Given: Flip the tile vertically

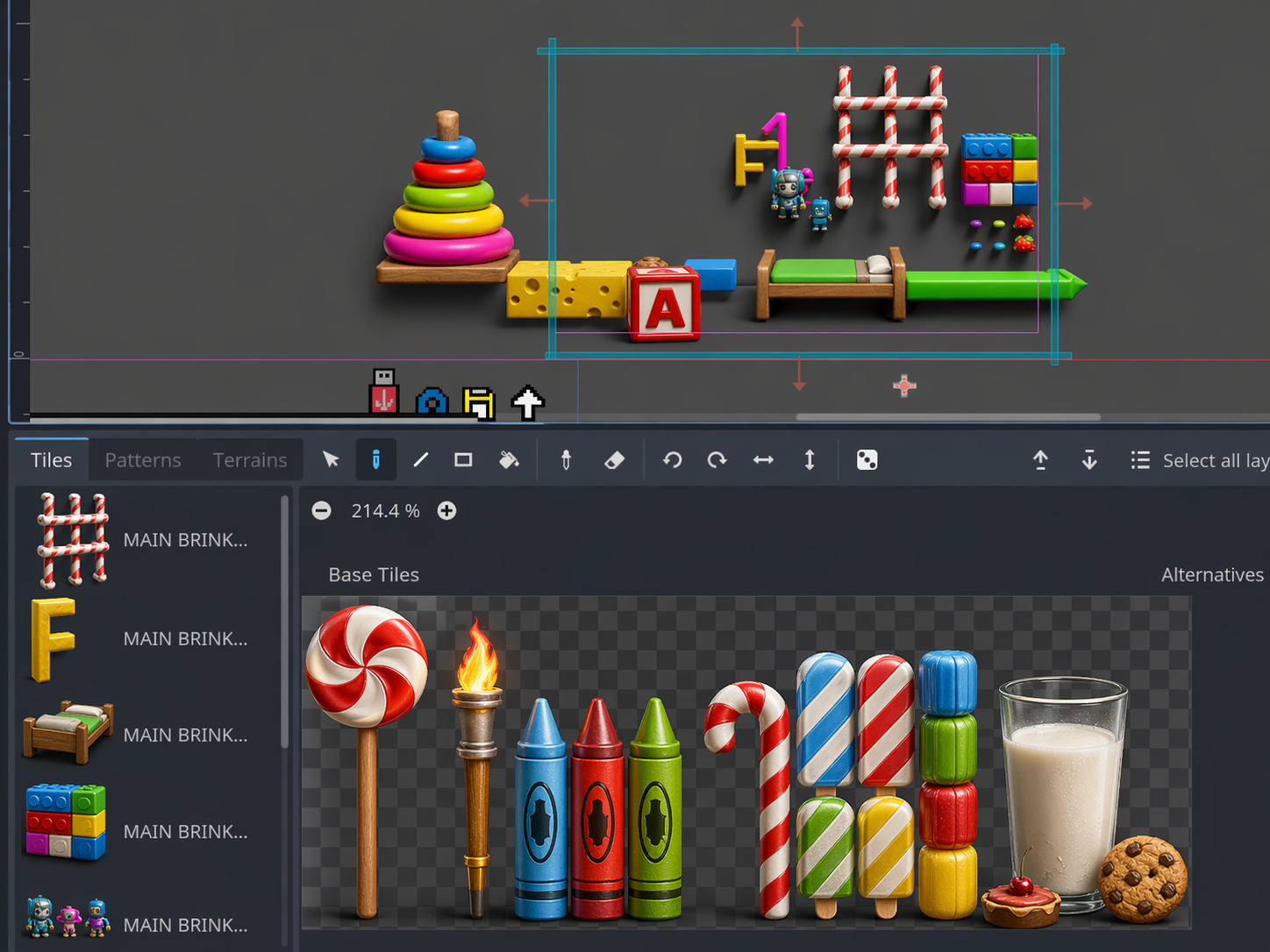Looking at the screenshot, I should click(x=810, y=460).
